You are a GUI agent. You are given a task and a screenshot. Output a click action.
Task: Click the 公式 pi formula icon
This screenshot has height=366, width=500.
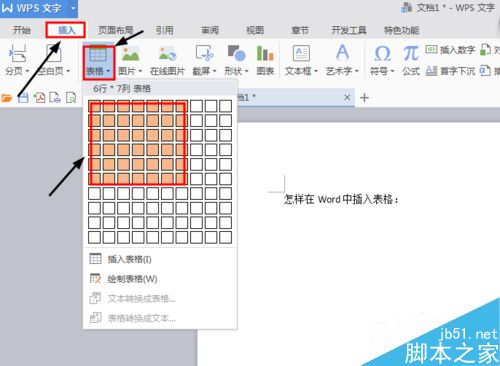(411, 53)
